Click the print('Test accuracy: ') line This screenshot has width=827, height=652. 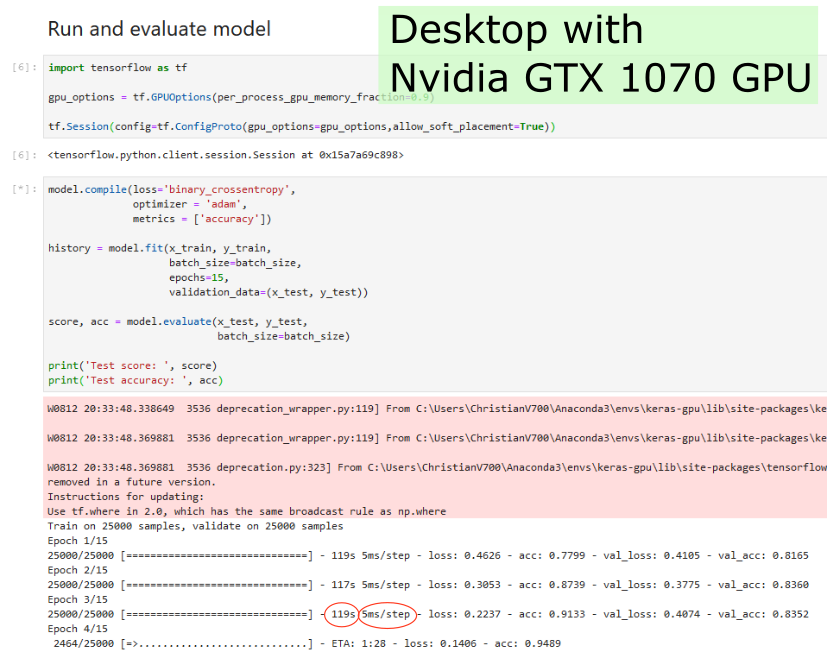(136, 380)
